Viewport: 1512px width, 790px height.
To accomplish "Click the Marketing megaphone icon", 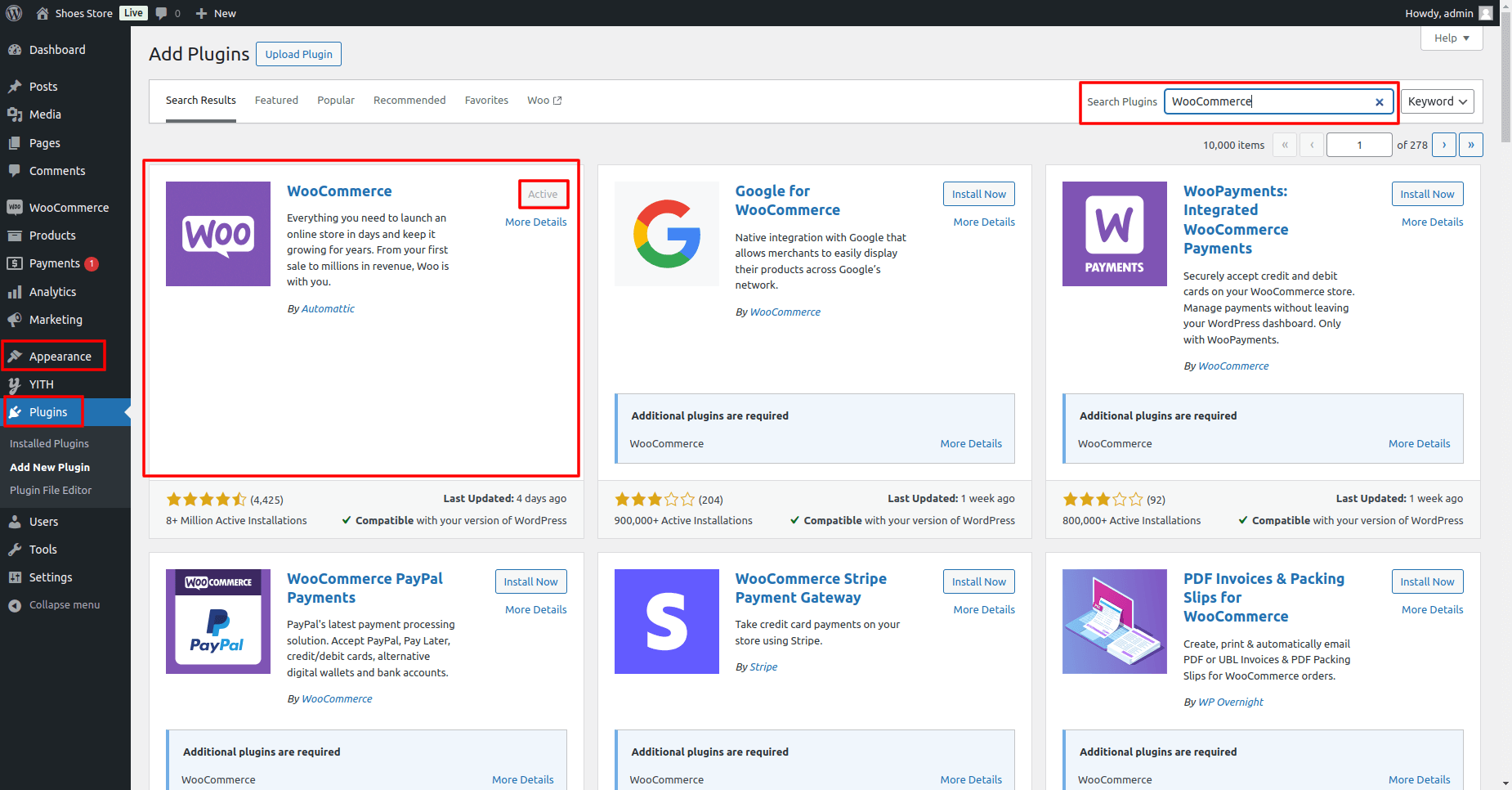I will [x=15, y=320].
